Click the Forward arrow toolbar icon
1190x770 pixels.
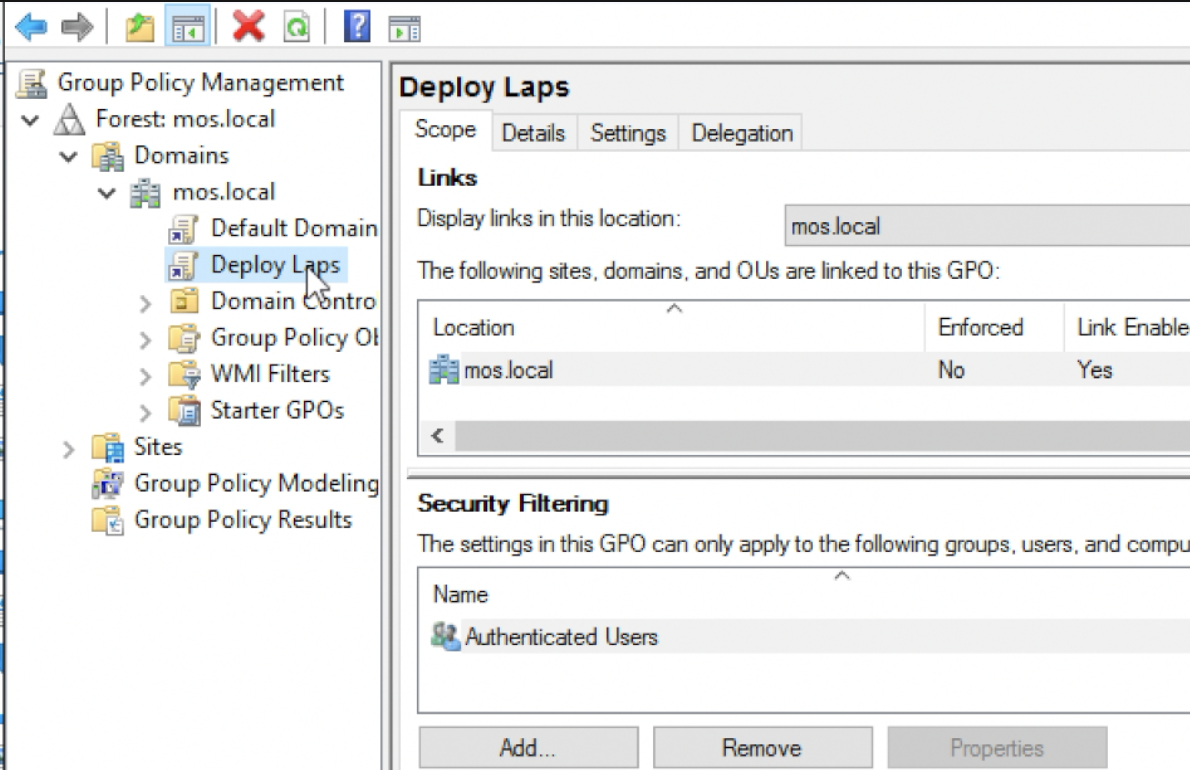[76, 27]
